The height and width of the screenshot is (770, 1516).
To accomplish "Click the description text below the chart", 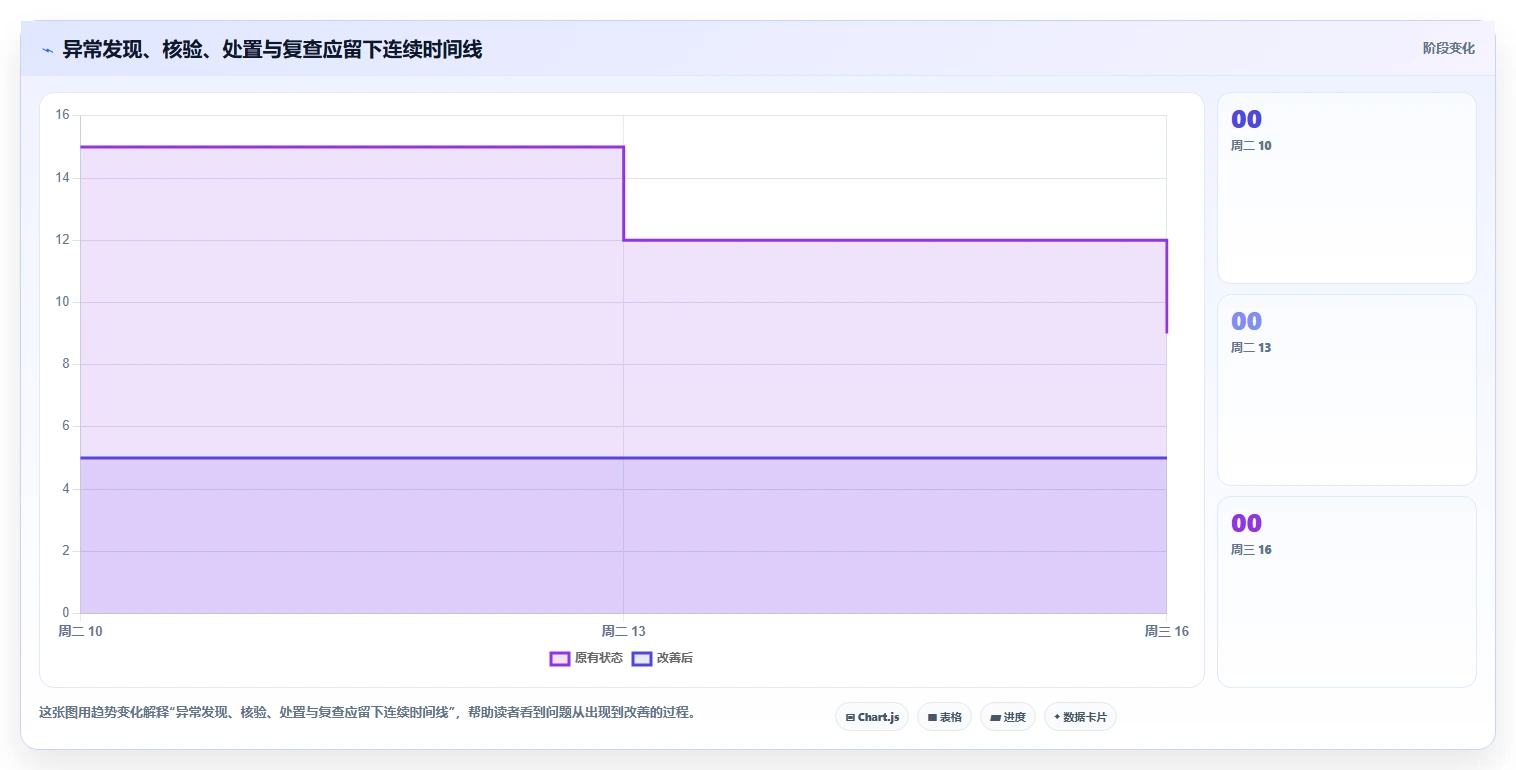I will coord(367,713).
